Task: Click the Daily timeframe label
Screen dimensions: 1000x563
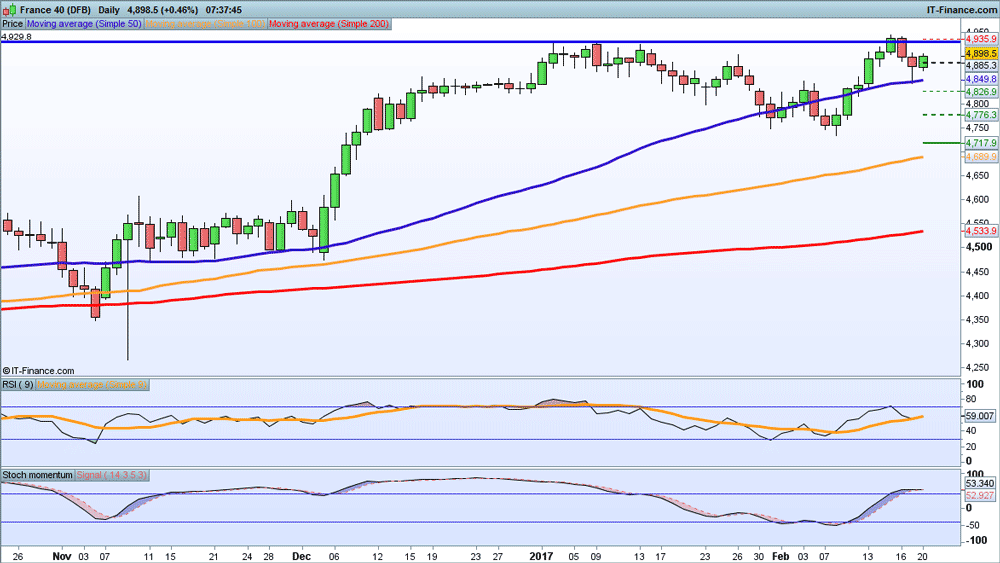Action: click(x=109, y=10)
